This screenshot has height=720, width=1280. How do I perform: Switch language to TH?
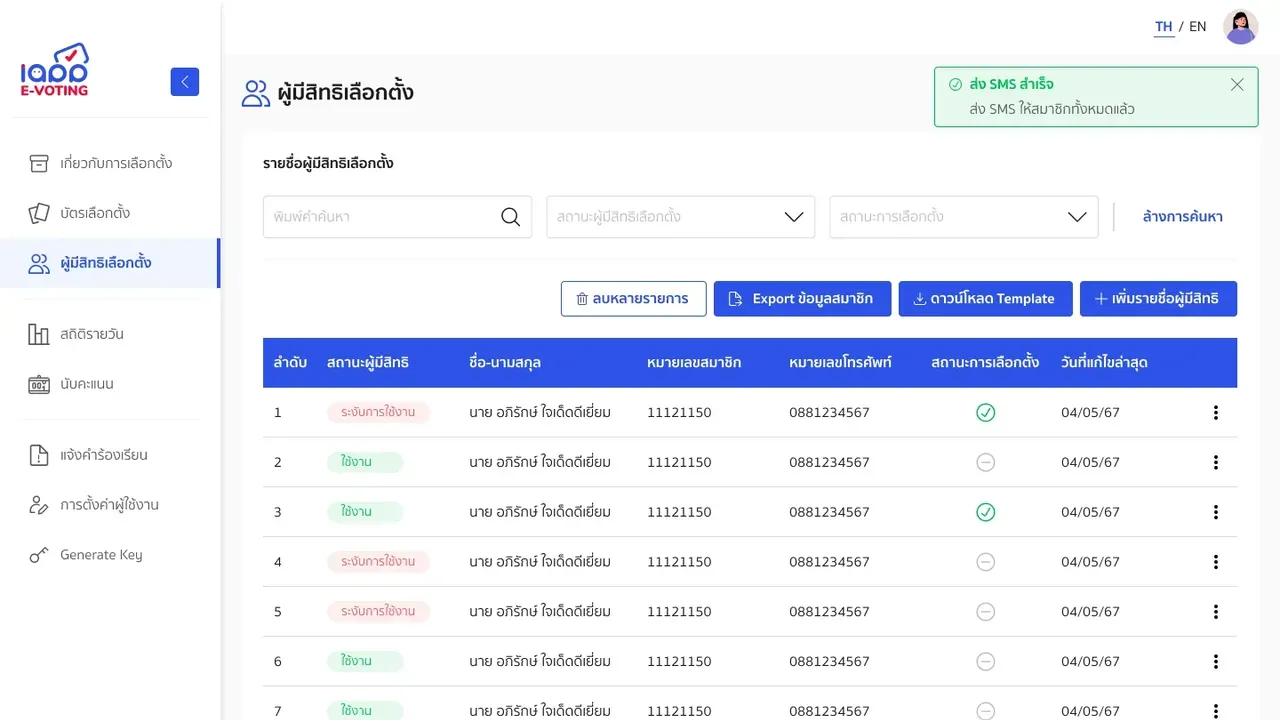(x=1164, y=27)
